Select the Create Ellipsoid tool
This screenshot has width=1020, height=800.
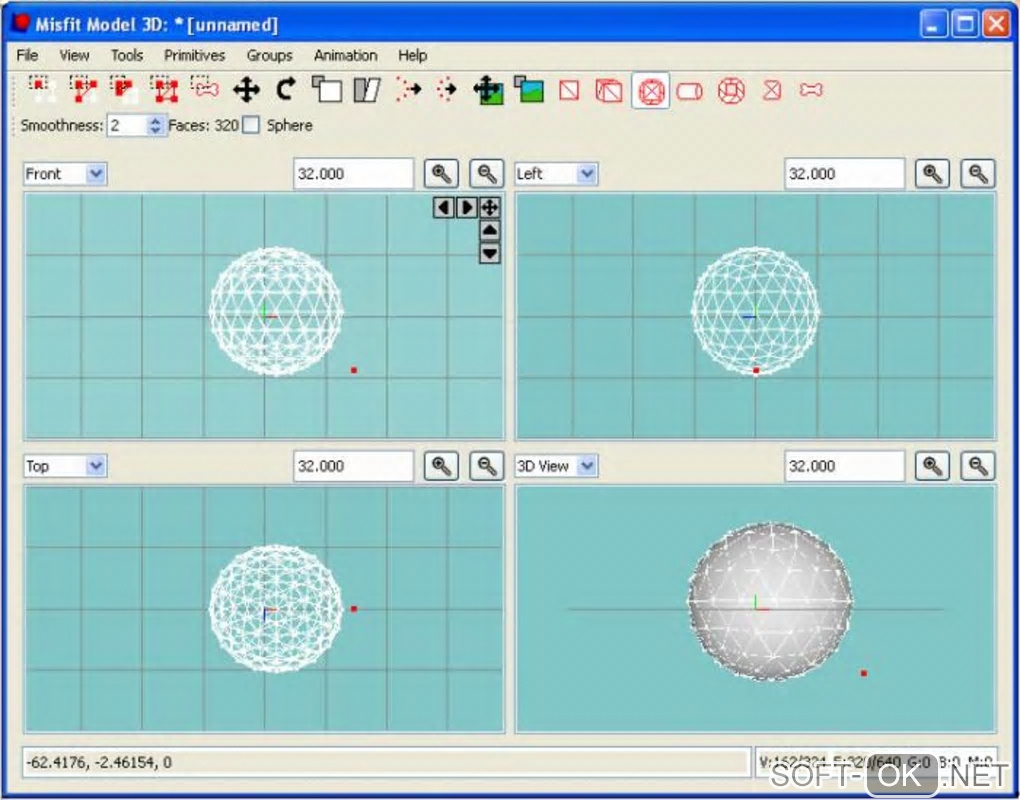[x=651, y=90]
